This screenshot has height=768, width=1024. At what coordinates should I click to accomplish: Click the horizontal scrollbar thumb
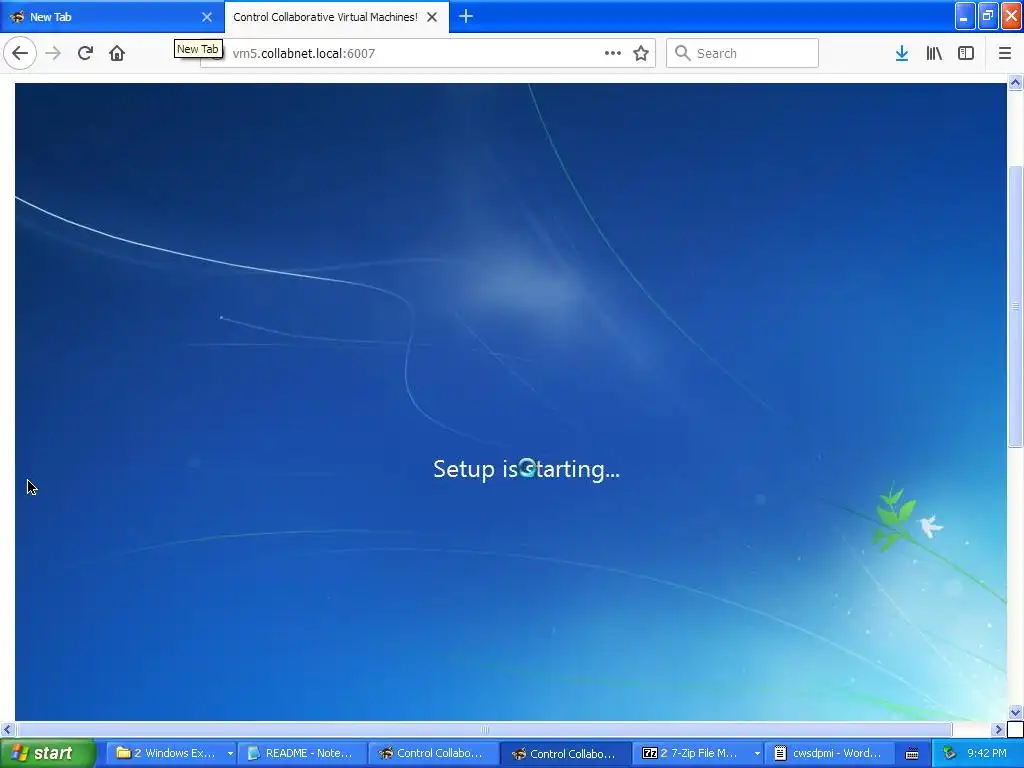tap(483, 729)
